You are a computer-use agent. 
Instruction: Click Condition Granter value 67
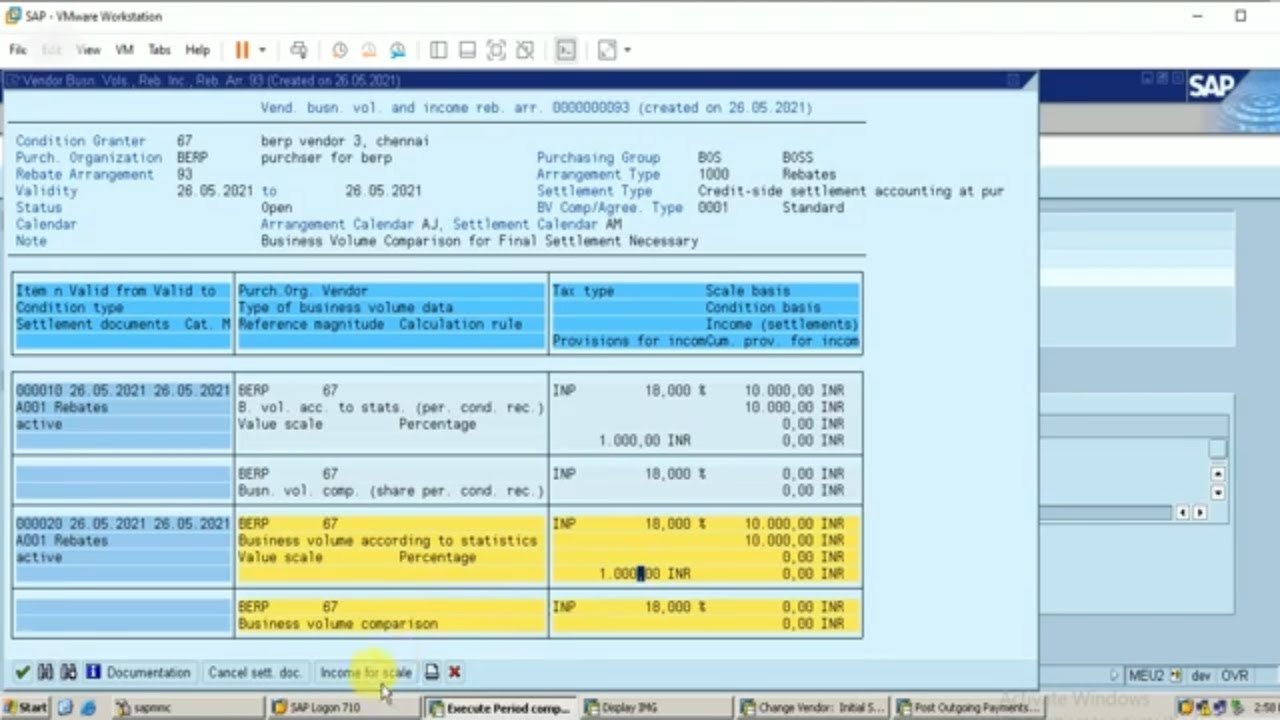(x=184, y=142)
